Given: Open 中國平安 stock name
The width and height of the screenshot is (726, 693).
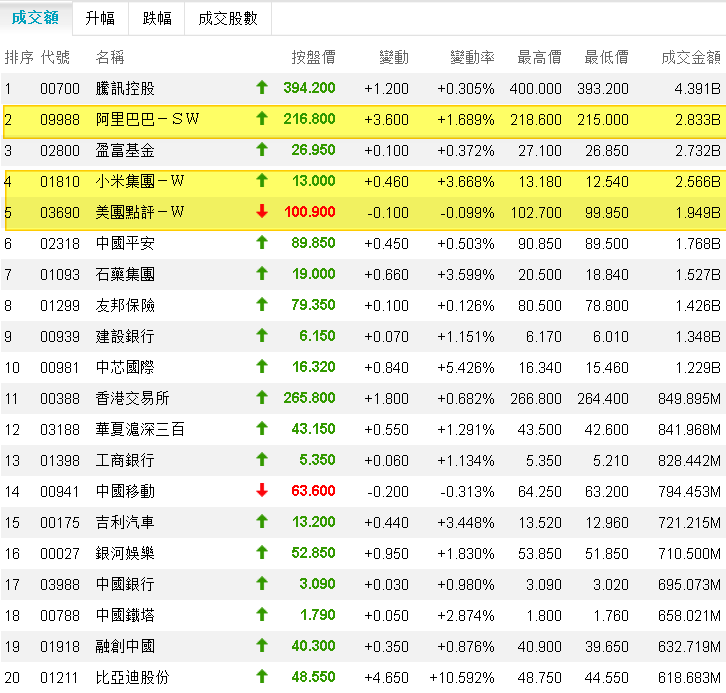Looking at the screenshot, I should (125, 243).
